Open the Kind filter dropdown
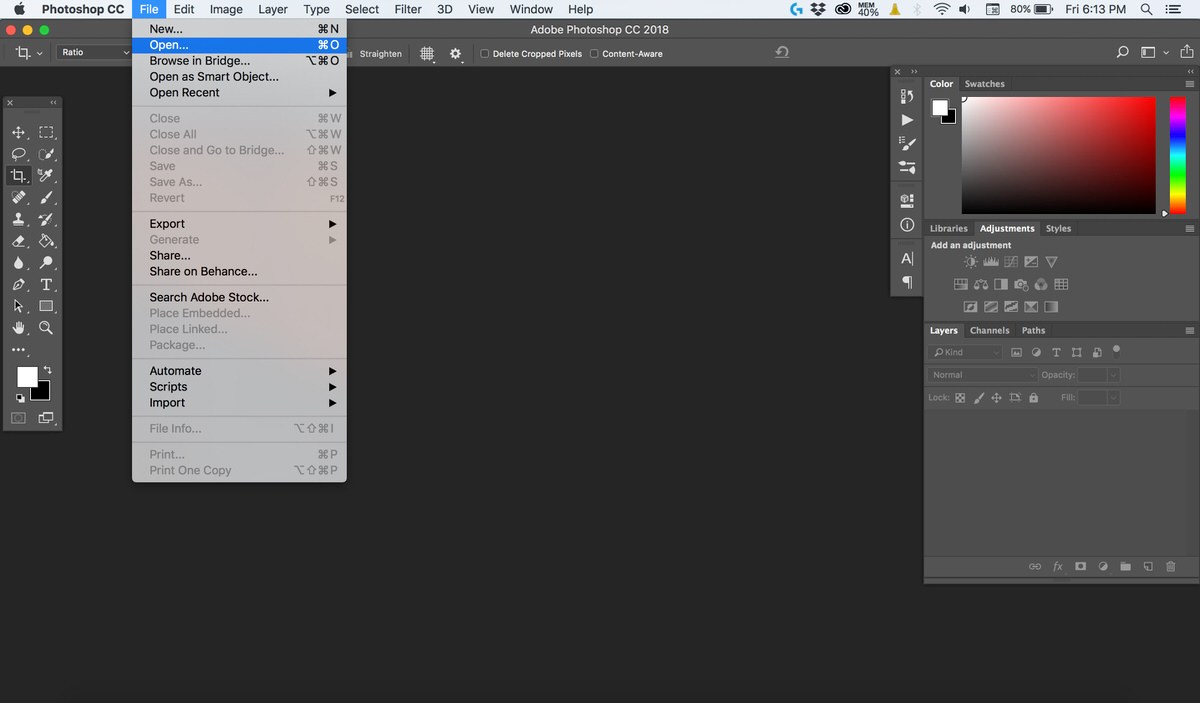The width and height of the screenshot is (1200, 703). pyautogui.click(x=965, y=352)
